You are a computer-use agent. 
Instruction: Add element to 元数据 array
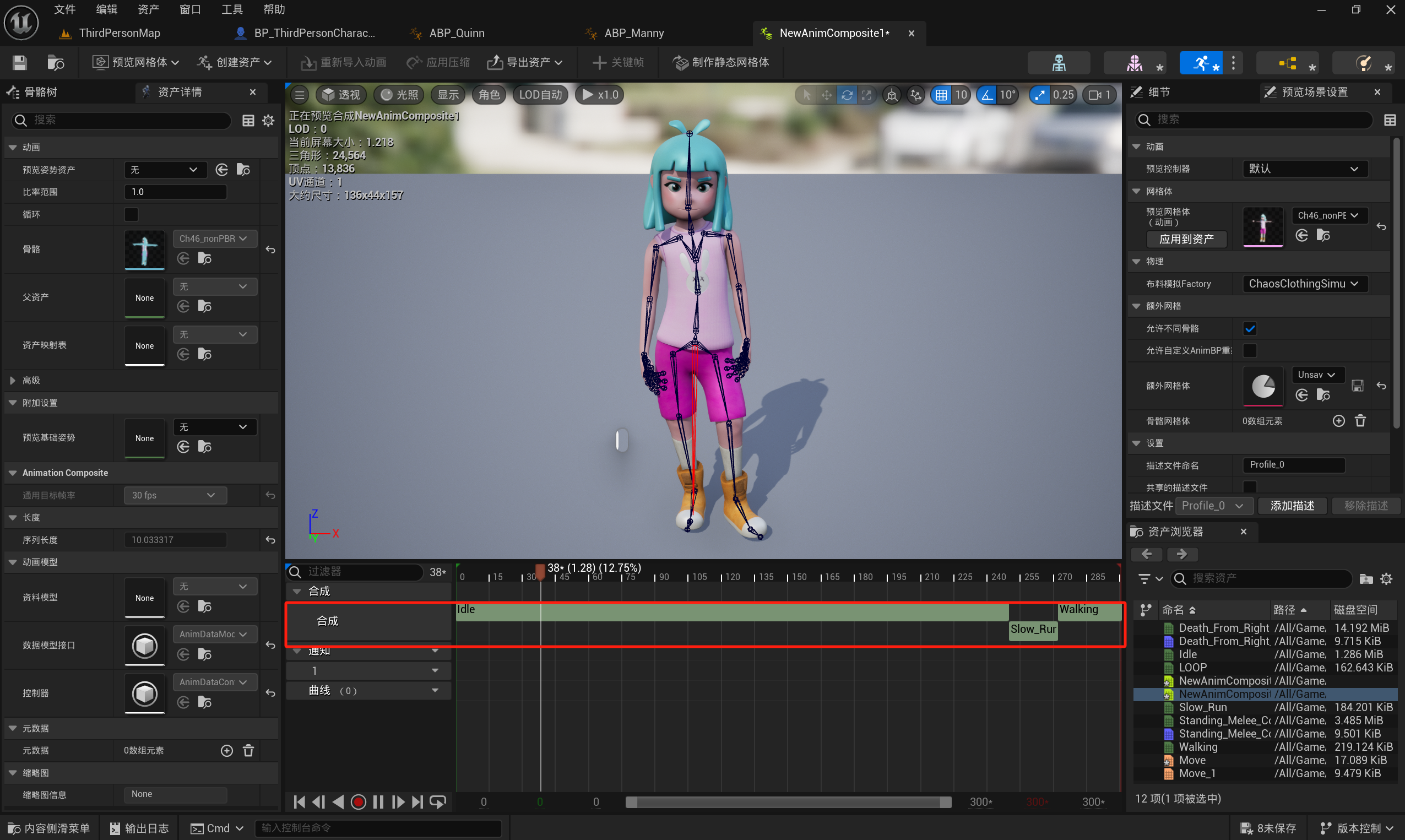coord(226,750)
